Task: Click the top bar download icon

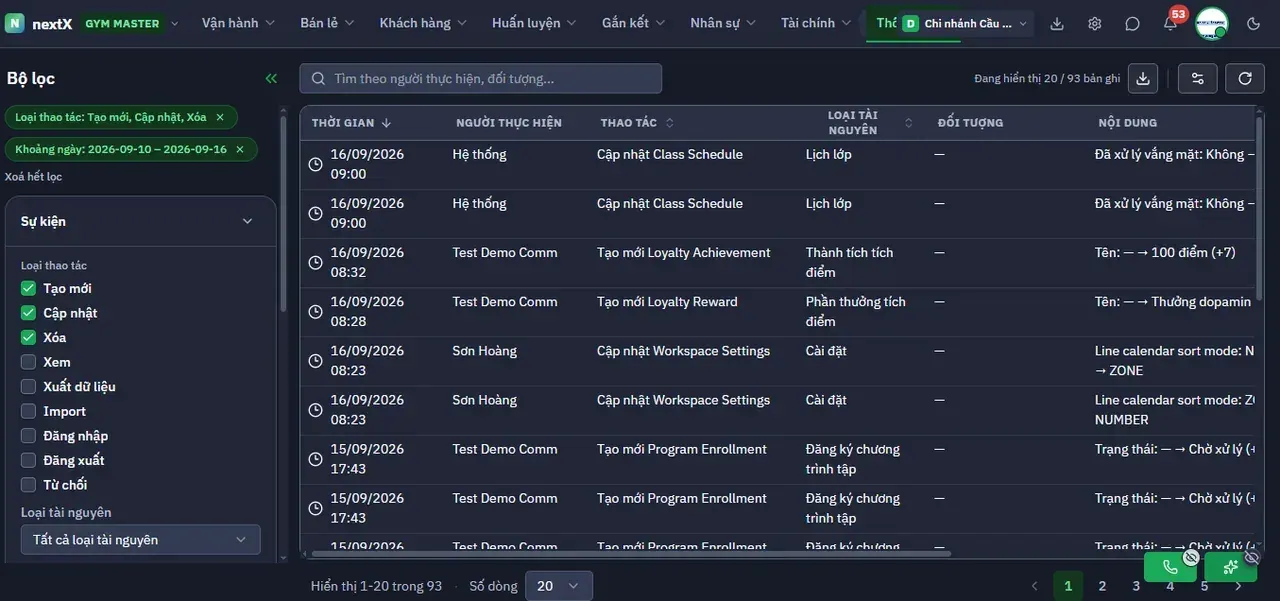Action: click(x=1057, y=24)
